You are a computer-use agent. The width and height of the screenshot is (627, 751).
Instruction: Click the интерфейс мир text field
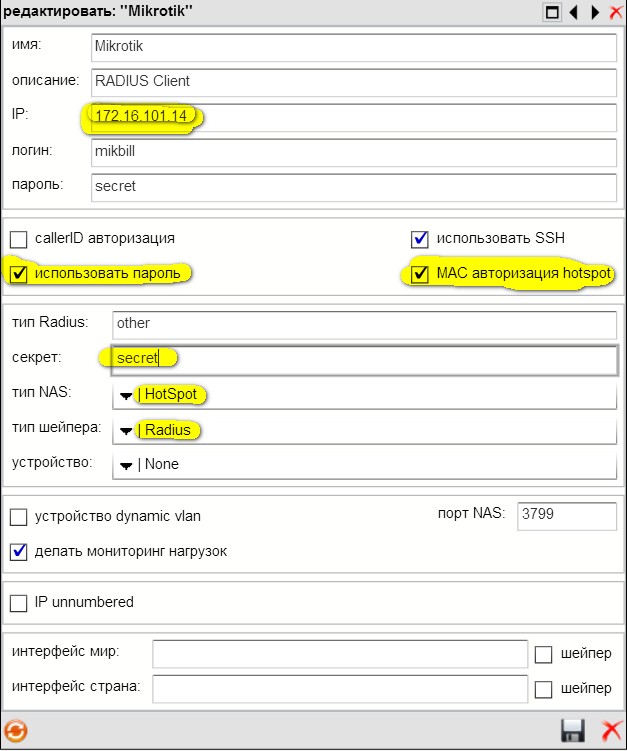pyautogui.click(x=339, y=654)
